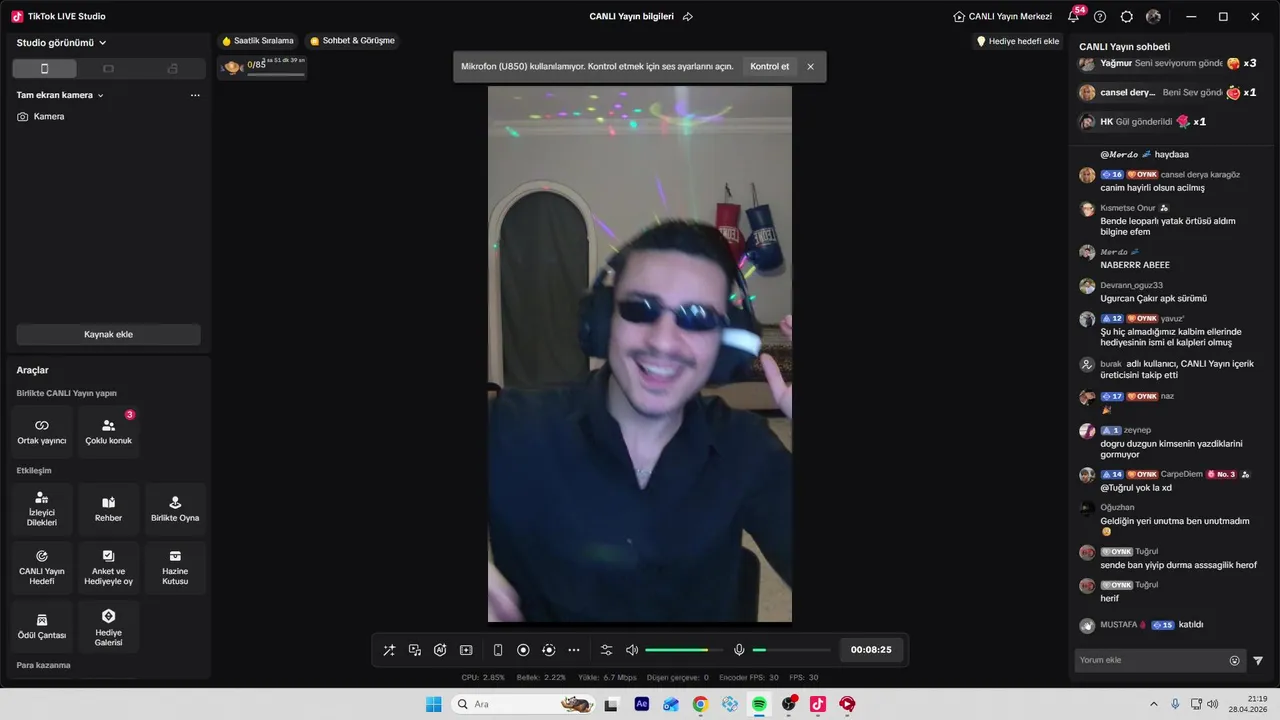This screenshot has height=720, width=1280.
Task: Open Google Chrome from the taskbar
Action: tap(700, 704)
